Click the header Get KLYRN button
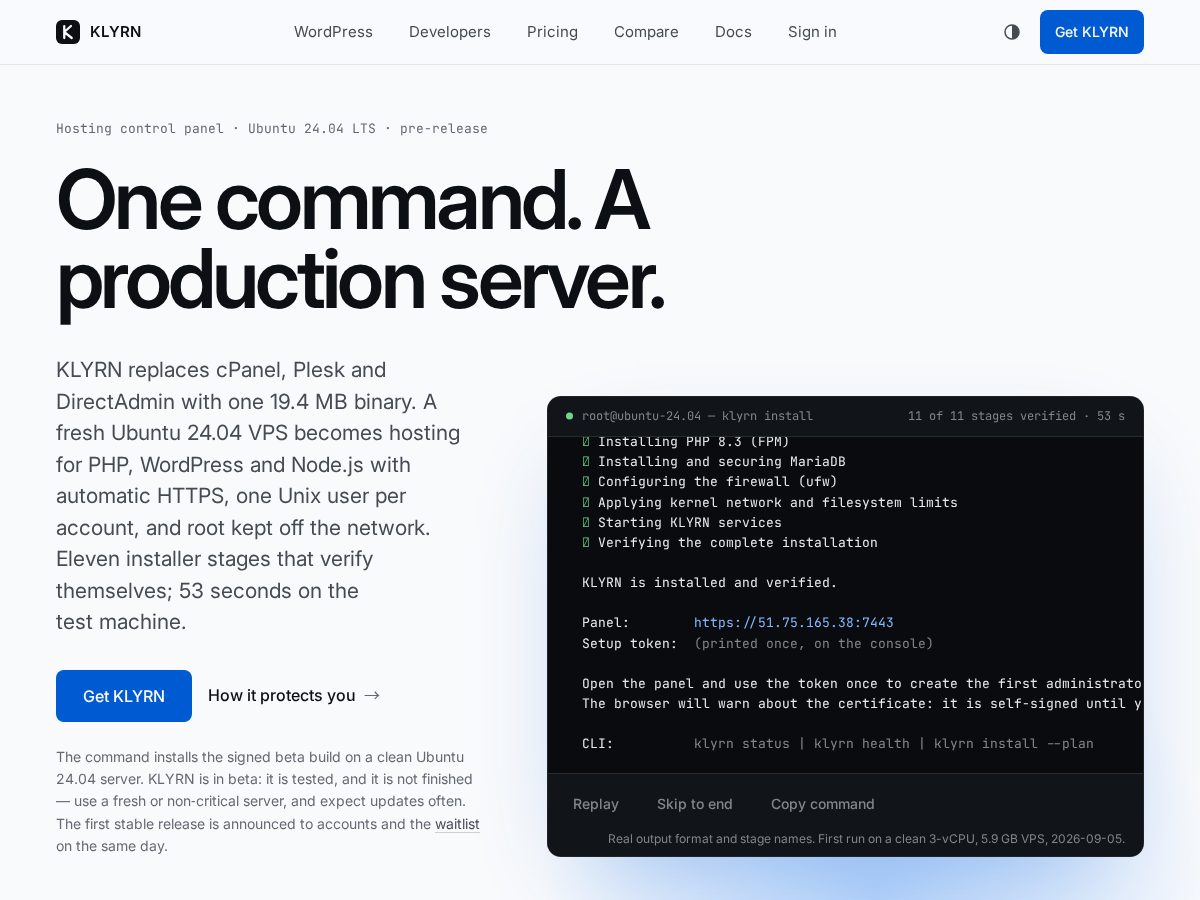 pyautogui.click(x=1092, y=32)
